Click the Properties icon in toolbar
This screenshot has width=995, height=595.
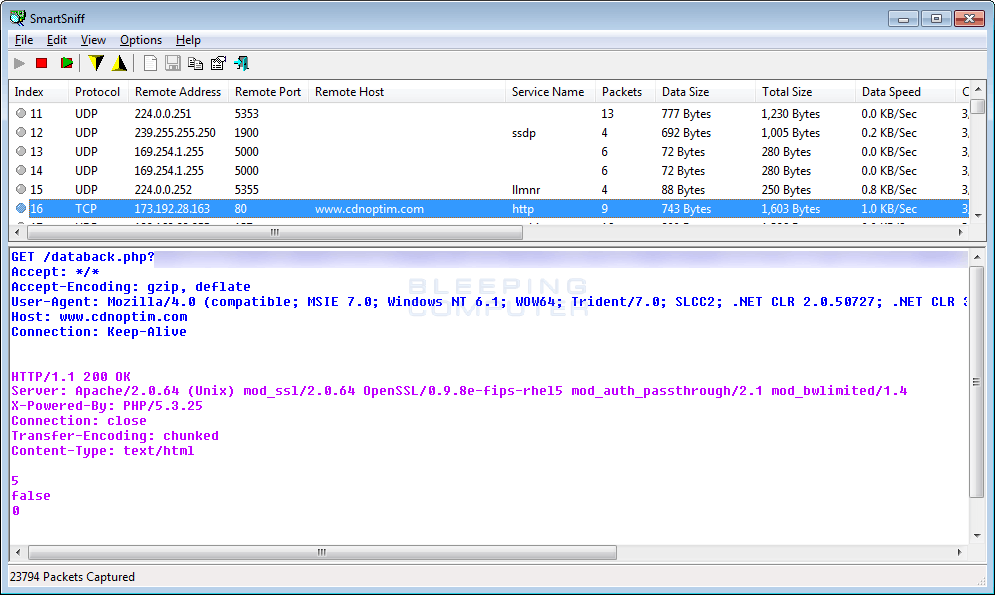point(218,63)
